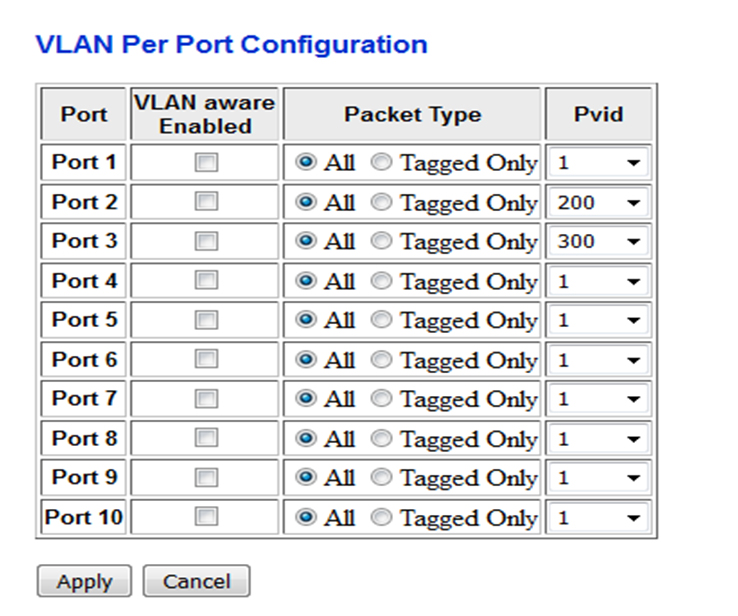Check VLAN aware box for Port 3

point(206,242)
